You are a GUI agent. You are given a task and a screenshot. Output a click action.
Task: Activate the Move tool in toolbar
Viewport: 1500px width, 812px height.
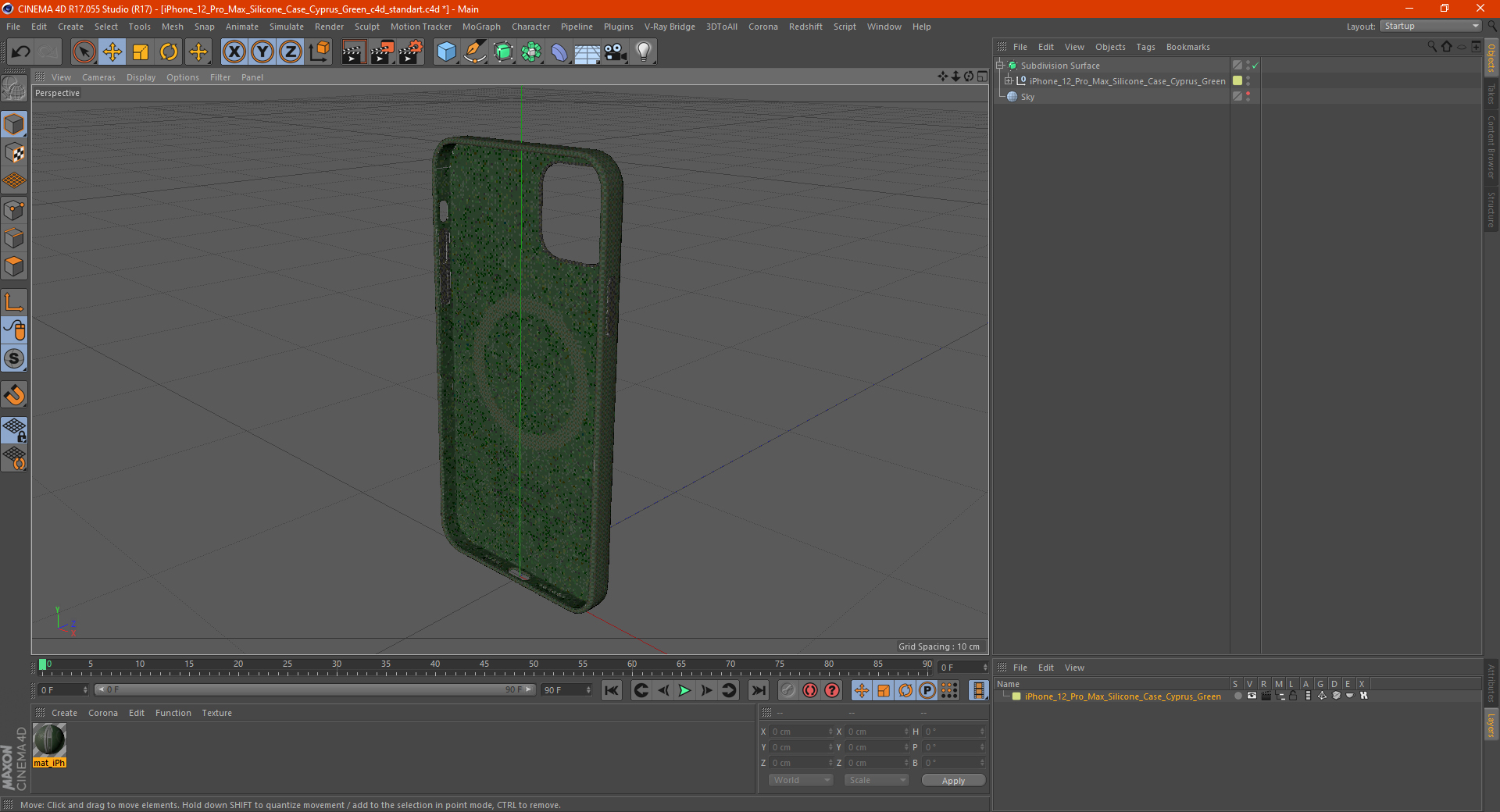112,52
